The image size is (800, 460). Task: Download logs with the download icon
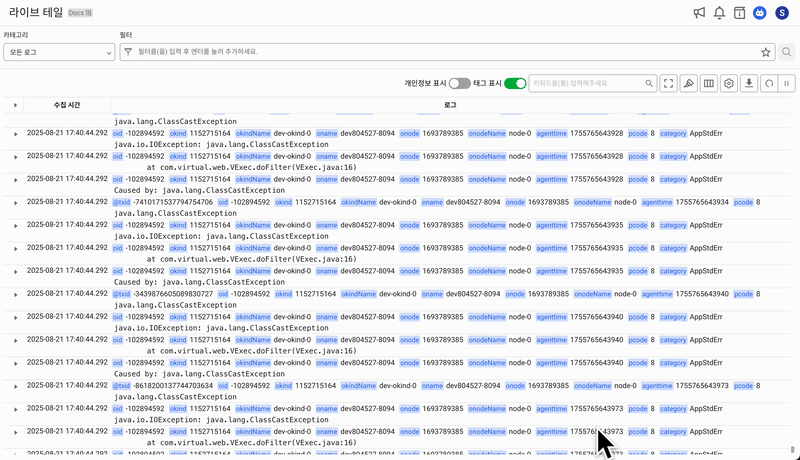749,83
